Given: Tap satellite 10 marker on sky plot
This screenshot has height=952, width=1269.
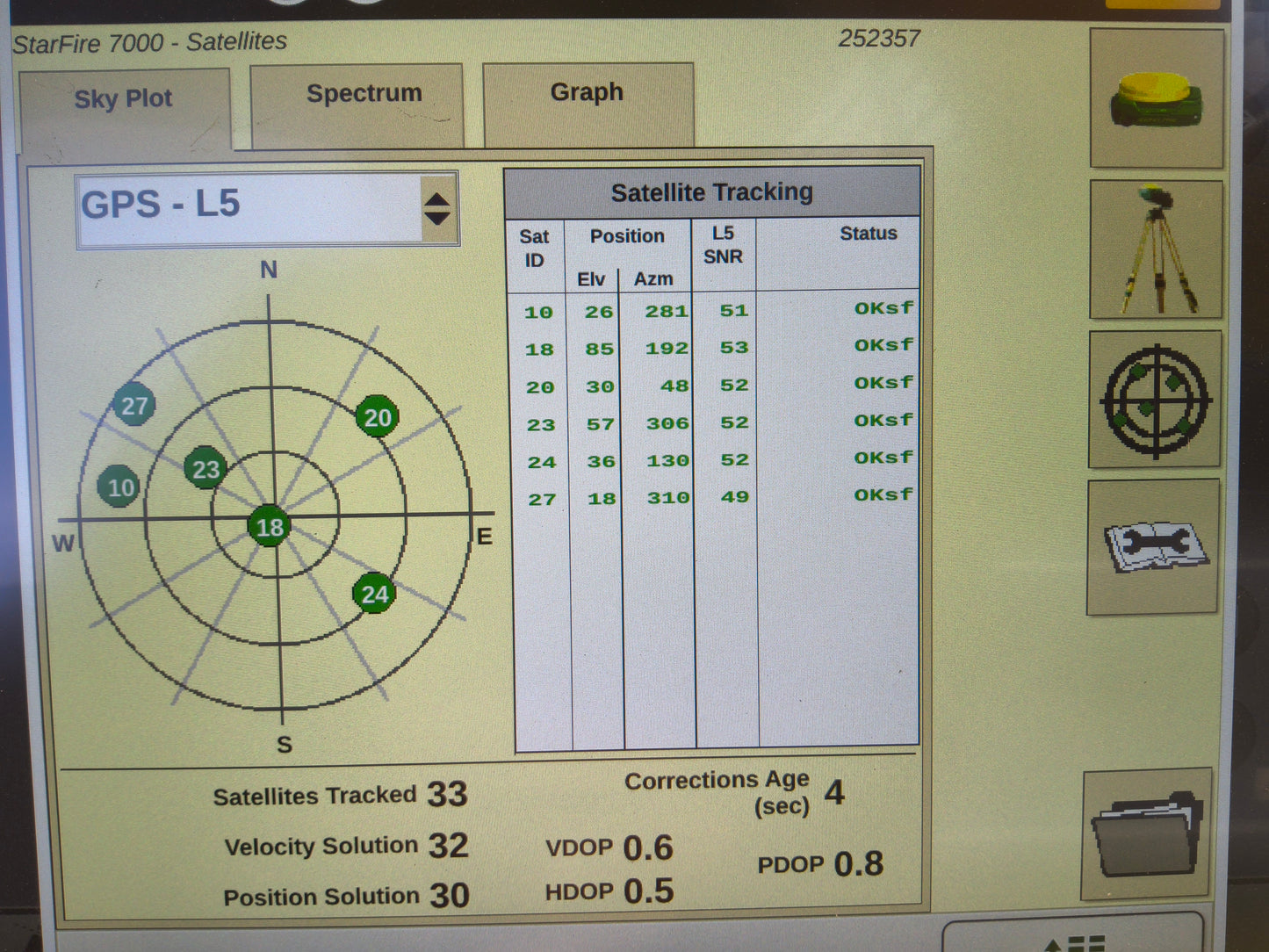Looking at the screenshot, I should pos(120,487).
